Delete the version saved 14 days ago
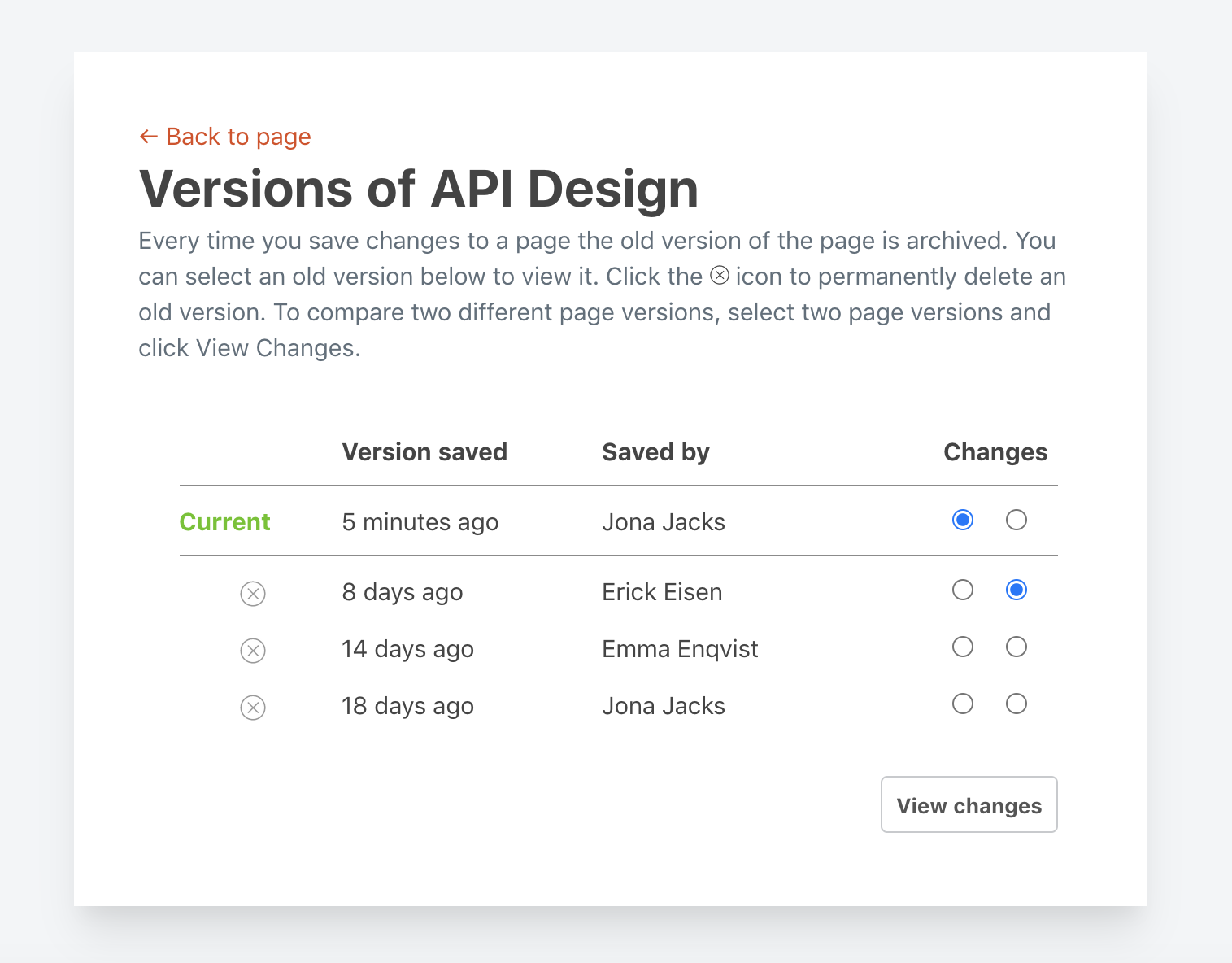 pyautogui.click(x=253, y=651)
